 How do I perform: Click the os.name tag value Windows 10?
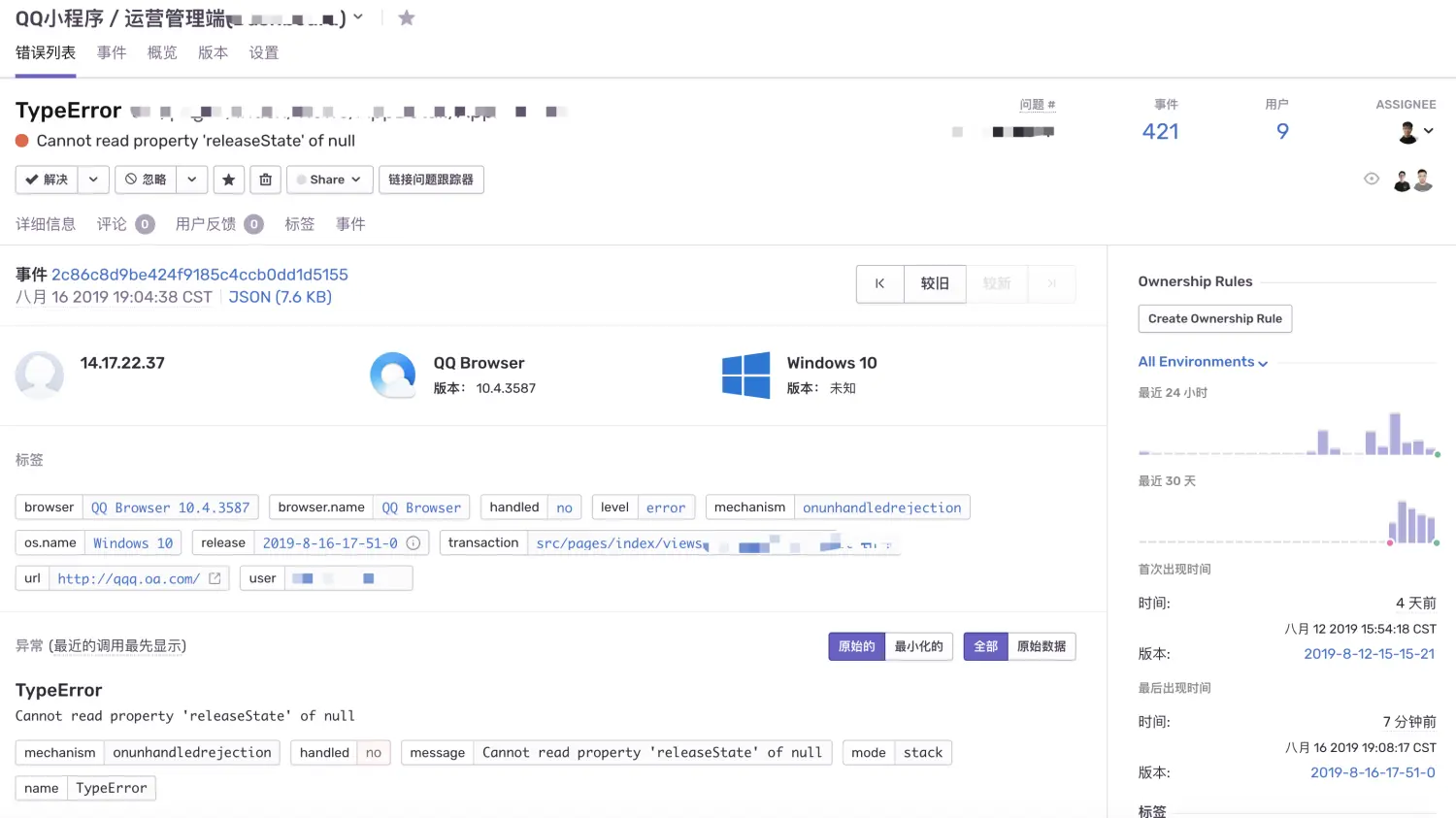click(133, 543)
